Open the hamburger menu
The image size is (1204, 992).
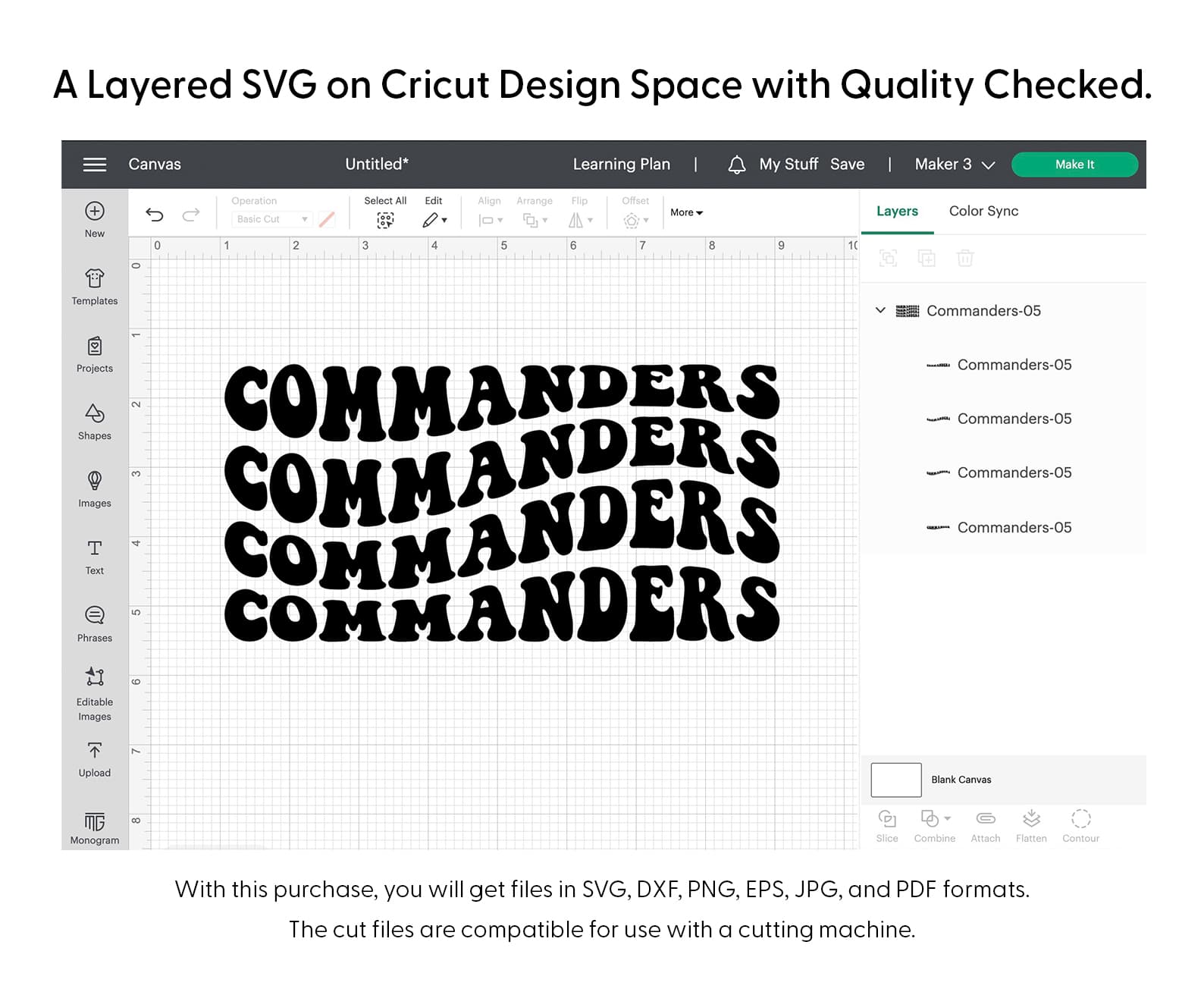(x=95, y=165)
